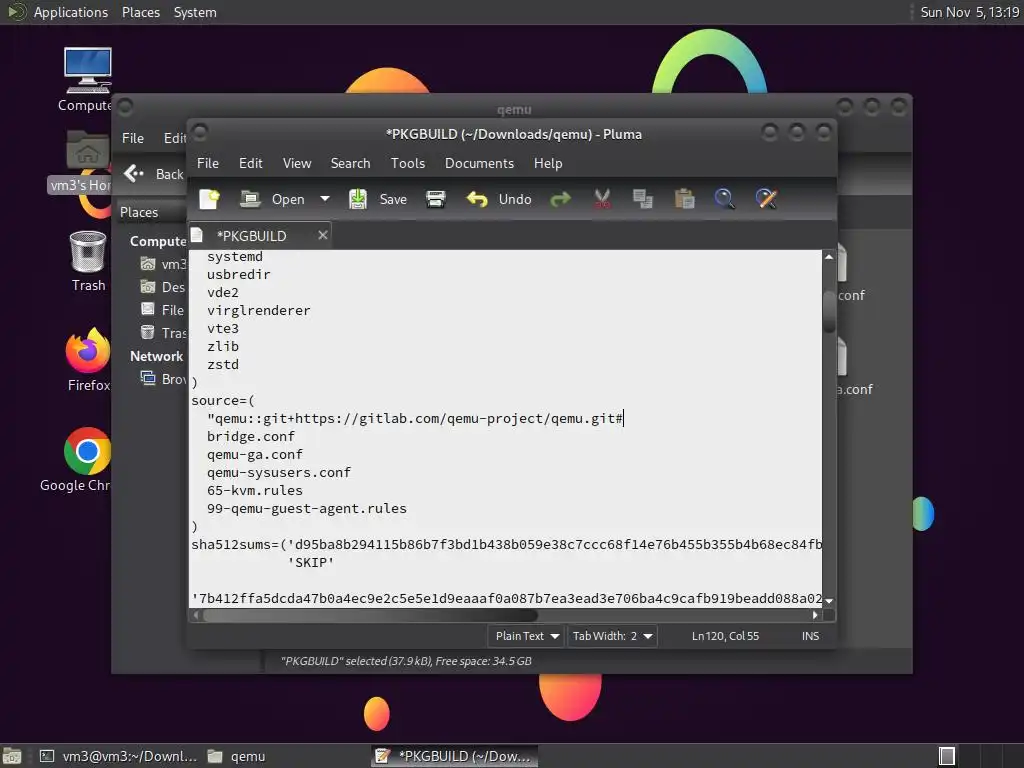Click the Redo green arrow icon

coord(560,199)
